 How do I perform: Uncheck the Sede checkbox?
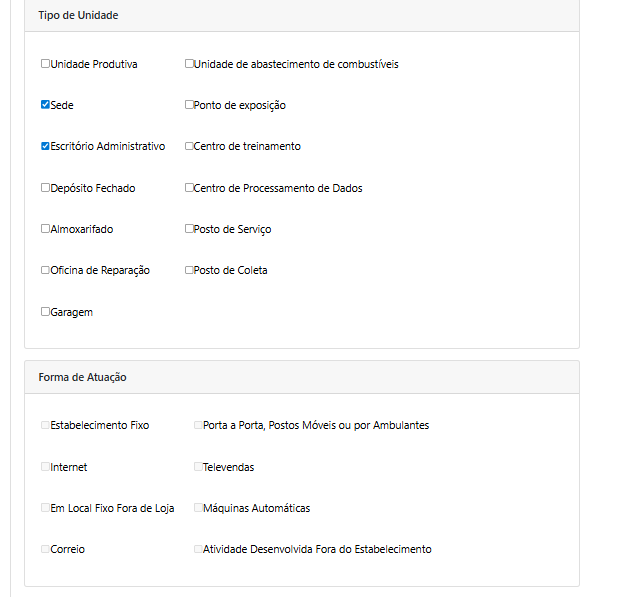45,105
